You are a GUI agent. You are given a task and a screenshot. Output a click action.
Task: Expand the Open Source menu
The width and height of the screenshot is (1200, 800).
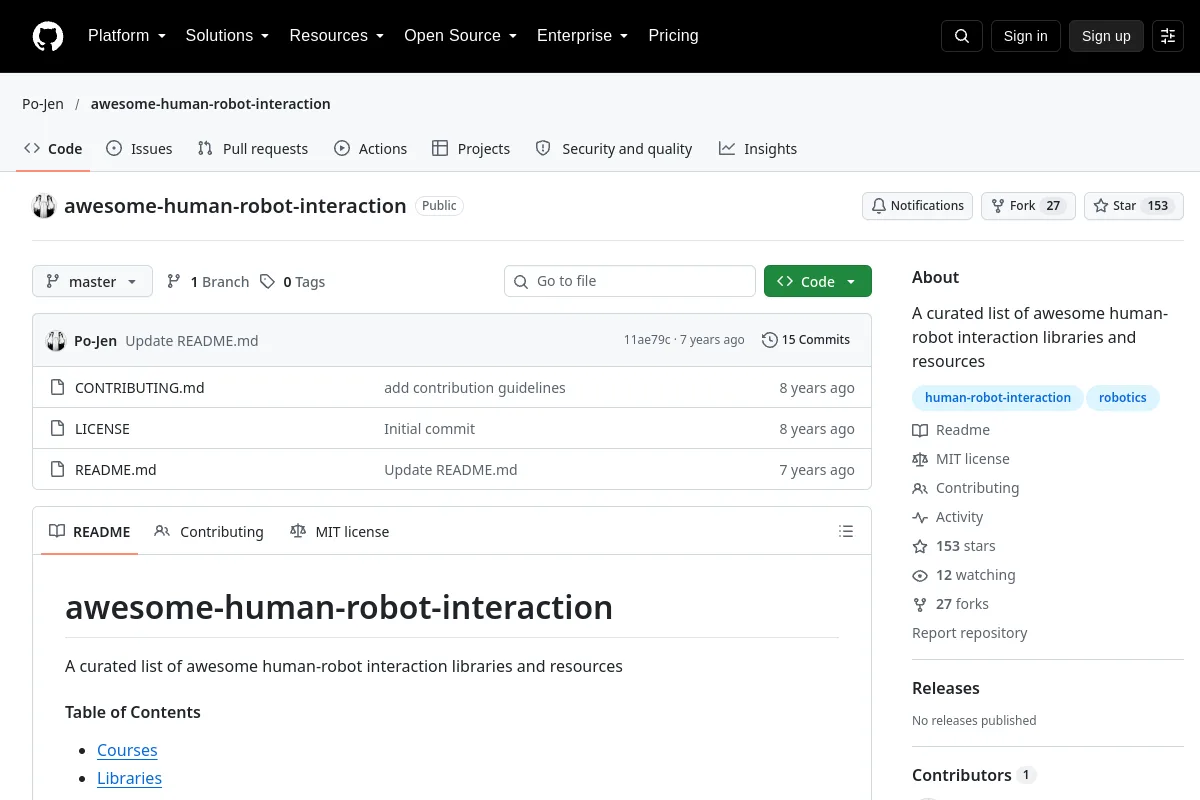(460, 36)
